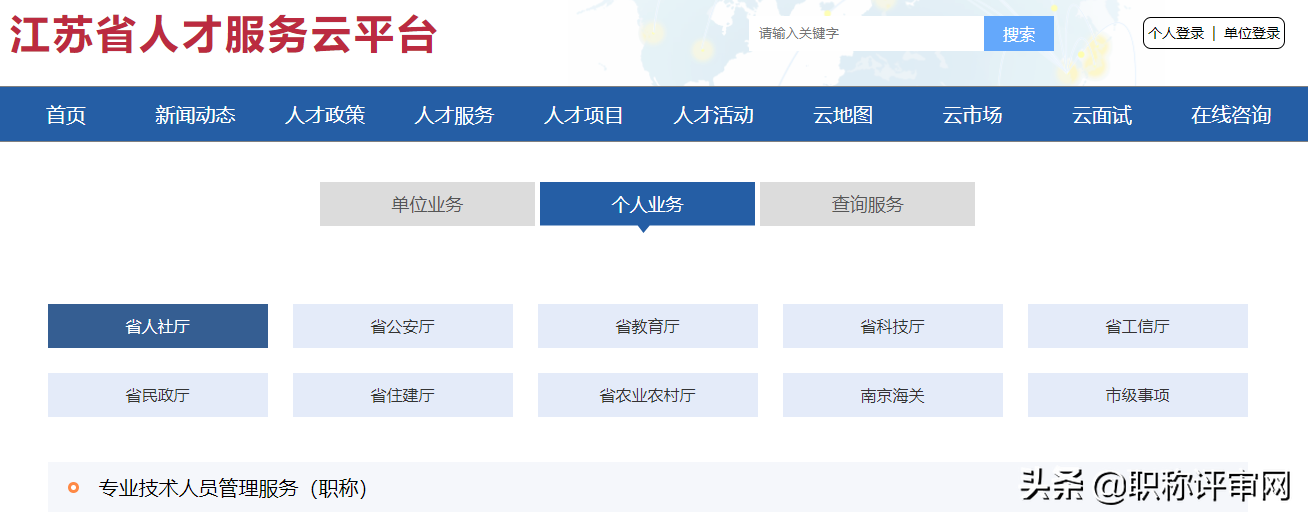Open 人才服务 menu item
The width and height of the screenshot is (1308, 518).
tap(454, 115)
